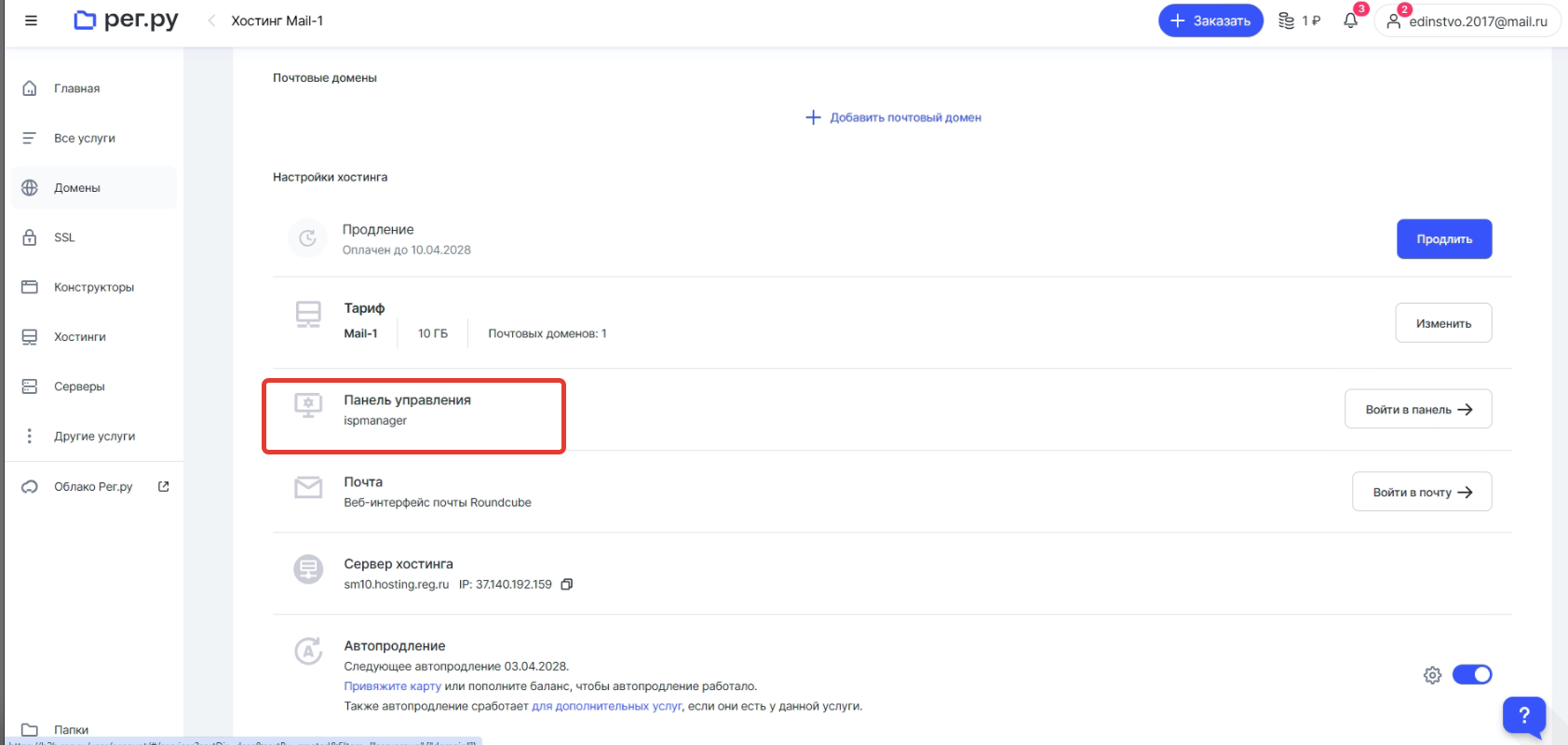This screenshot has height=745, width=1568.
Task: Click the Облако Рег.ру cloud icon
Action: click(30, 486)
